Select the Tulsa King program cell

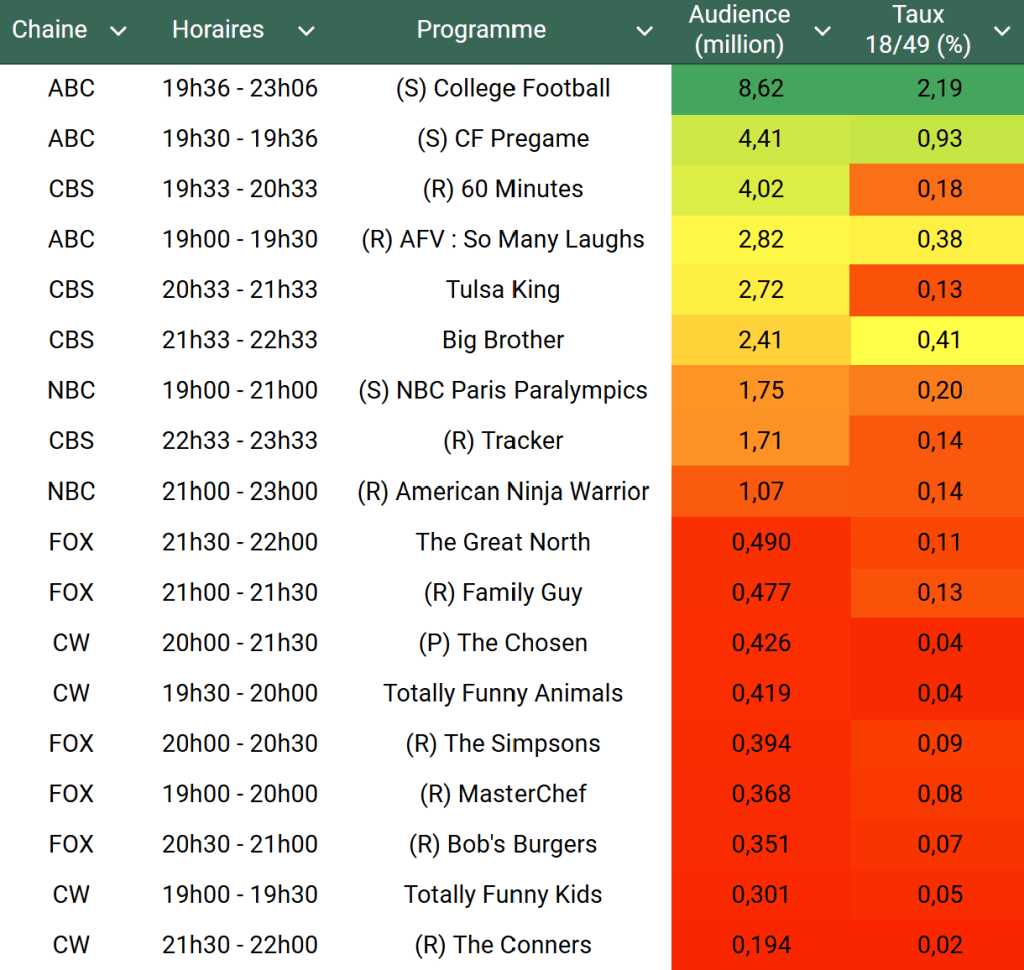[503, 290]
